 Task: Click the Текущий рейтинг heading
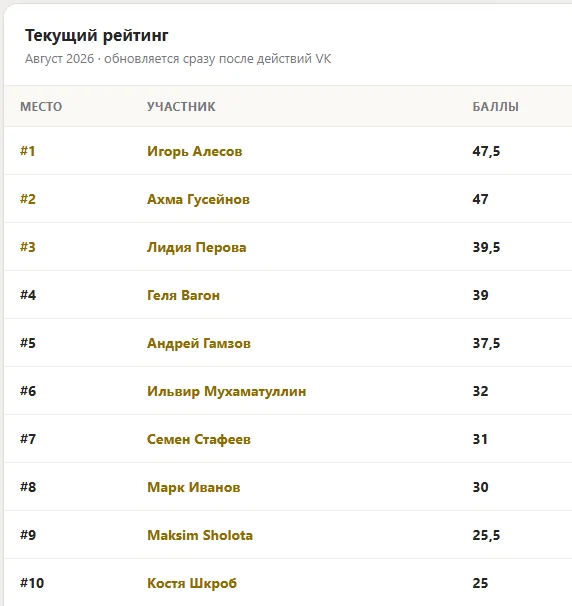pyautogui.click(x=97, y=36)
